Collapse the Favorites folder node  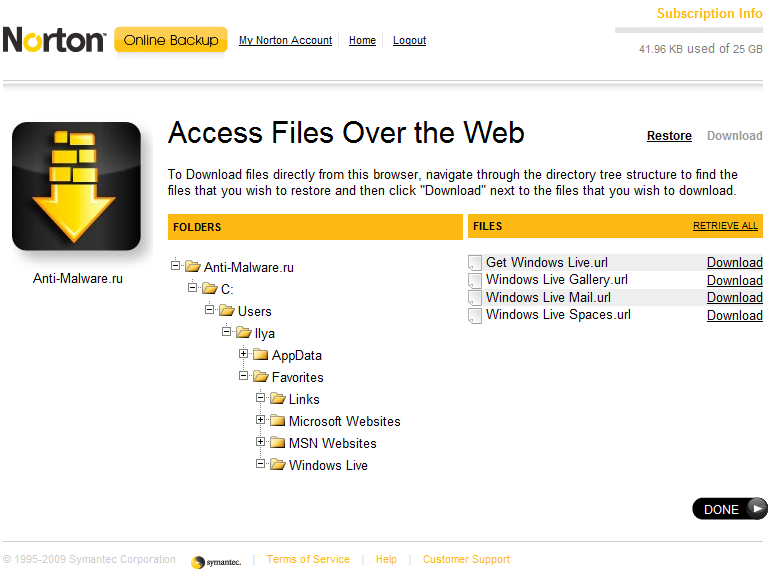click(x=243, y=376)
